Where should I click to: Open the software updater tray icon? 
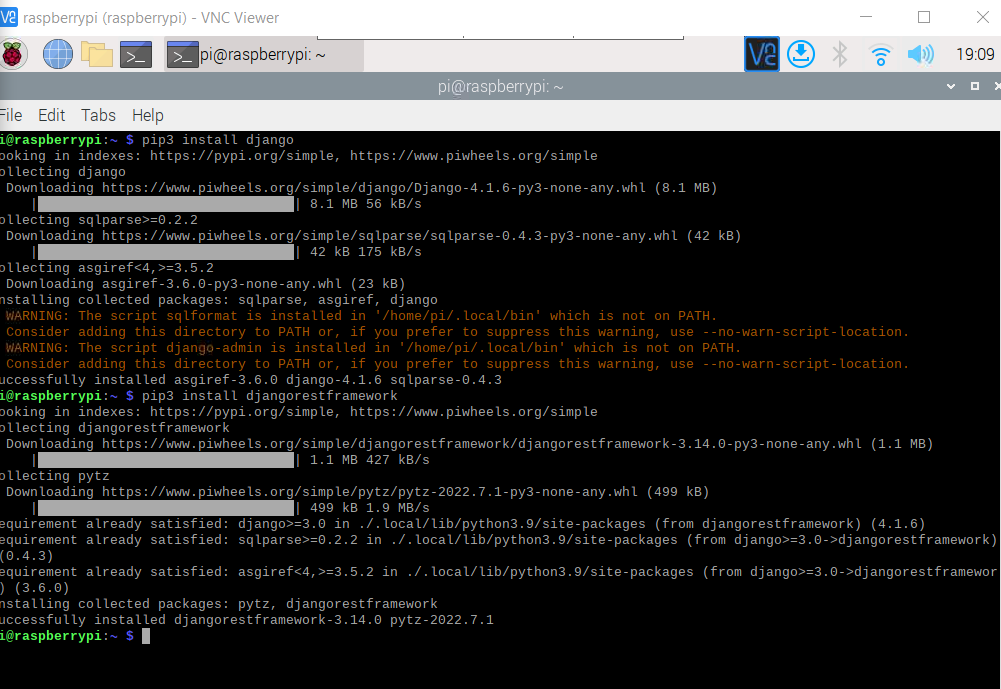(800, 55)
